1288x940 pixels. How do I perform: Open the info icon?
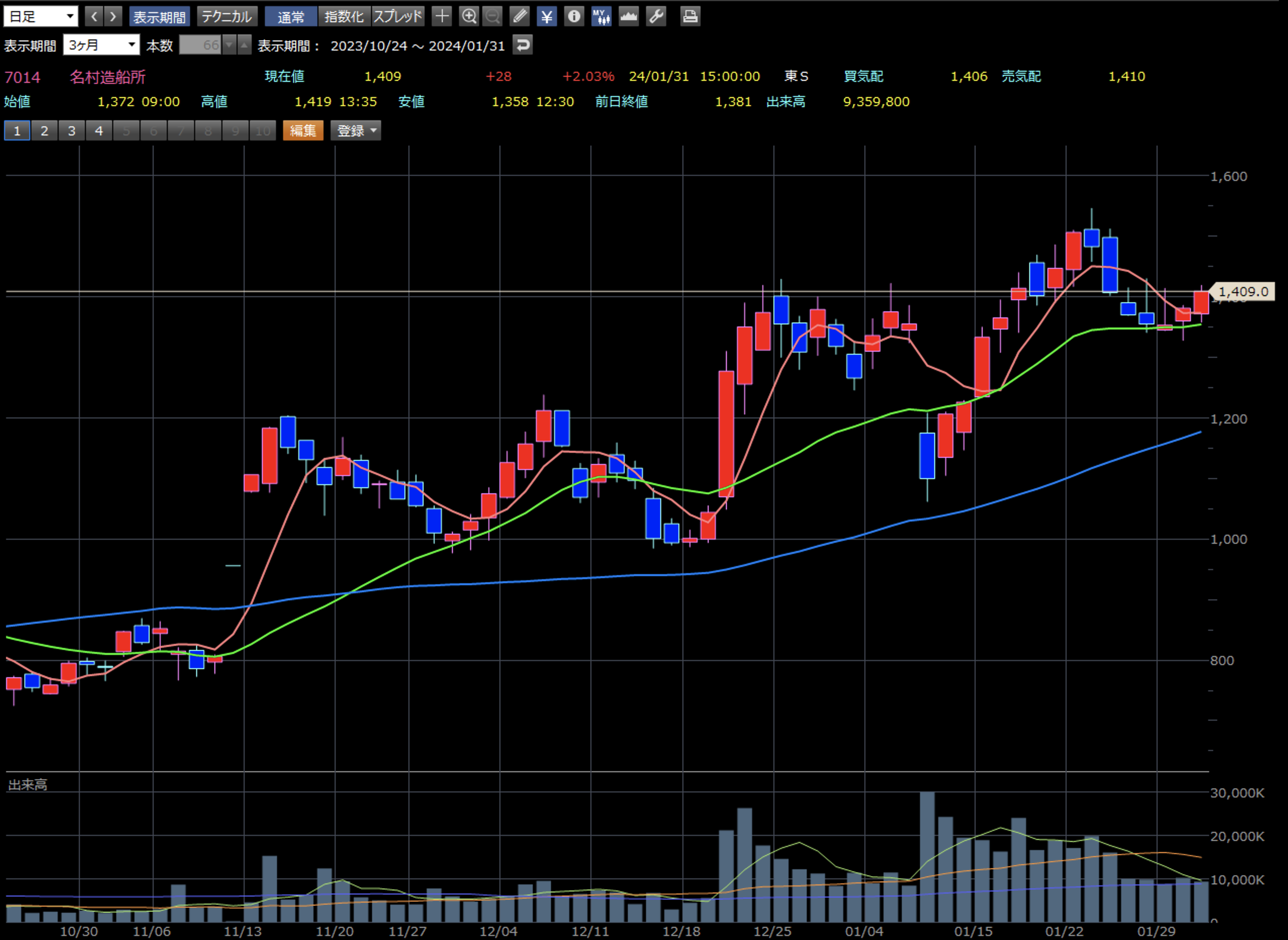point(574,16)
